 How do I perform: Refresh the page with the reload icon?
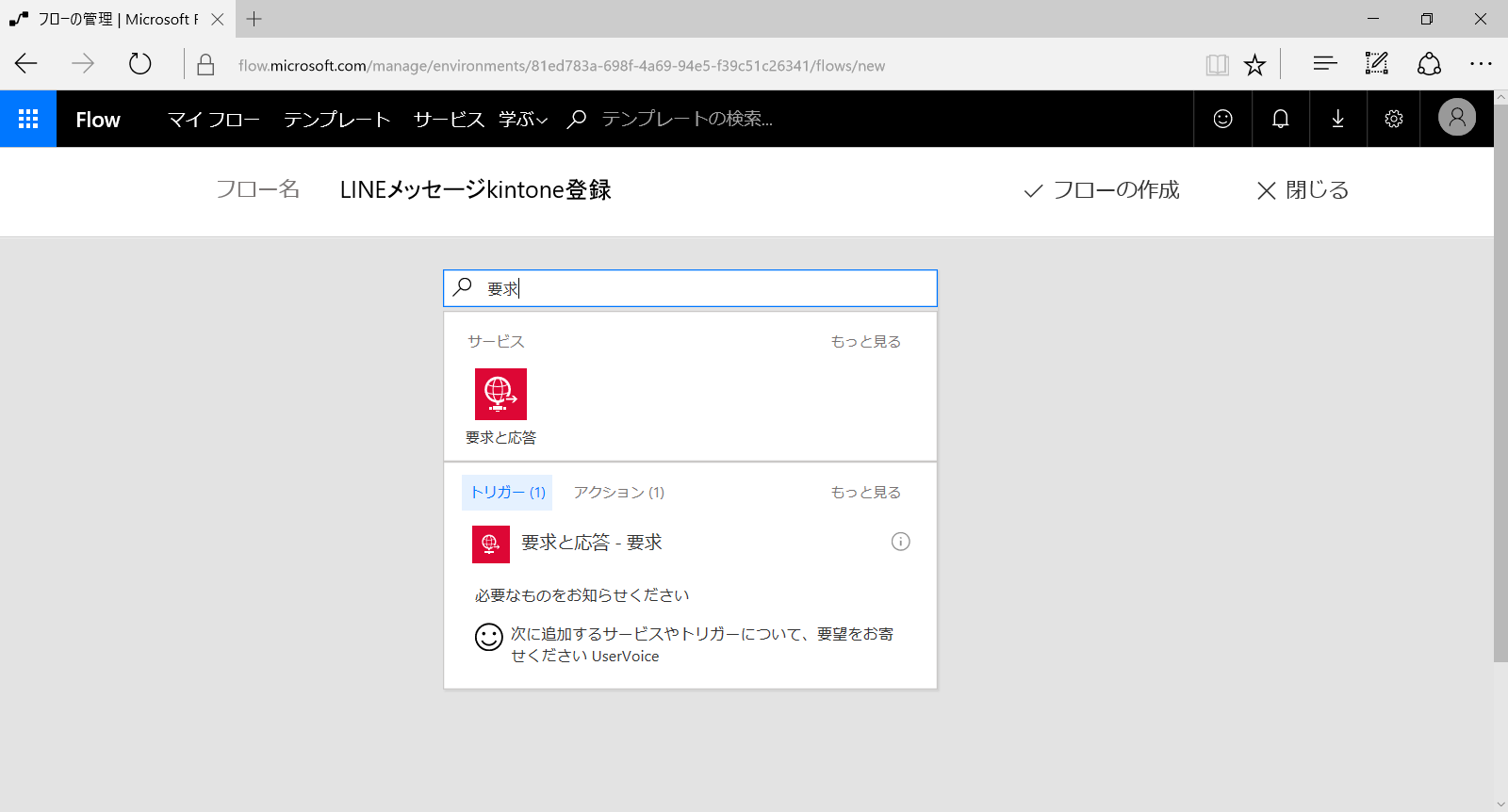[x=139, y=64]
